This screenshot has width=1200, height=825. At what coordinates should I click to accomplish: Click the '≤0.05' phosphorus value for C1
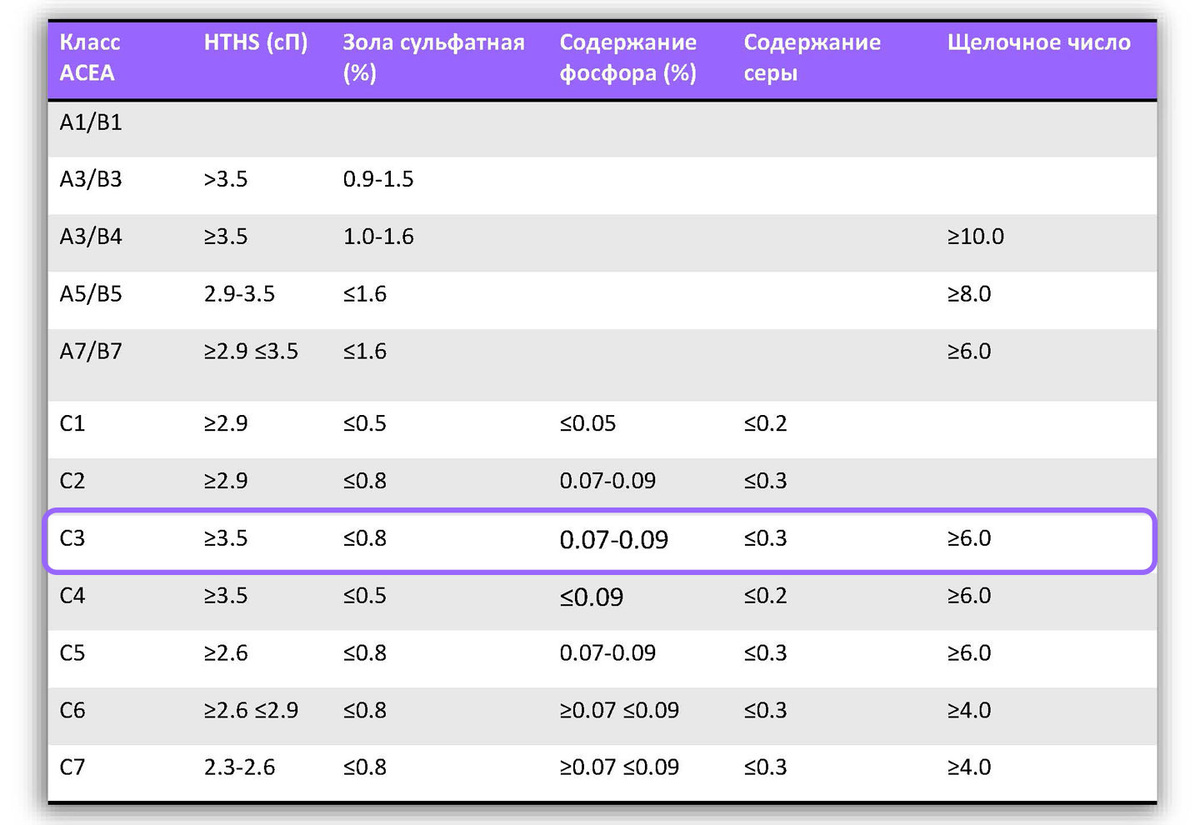coord(588,423)
